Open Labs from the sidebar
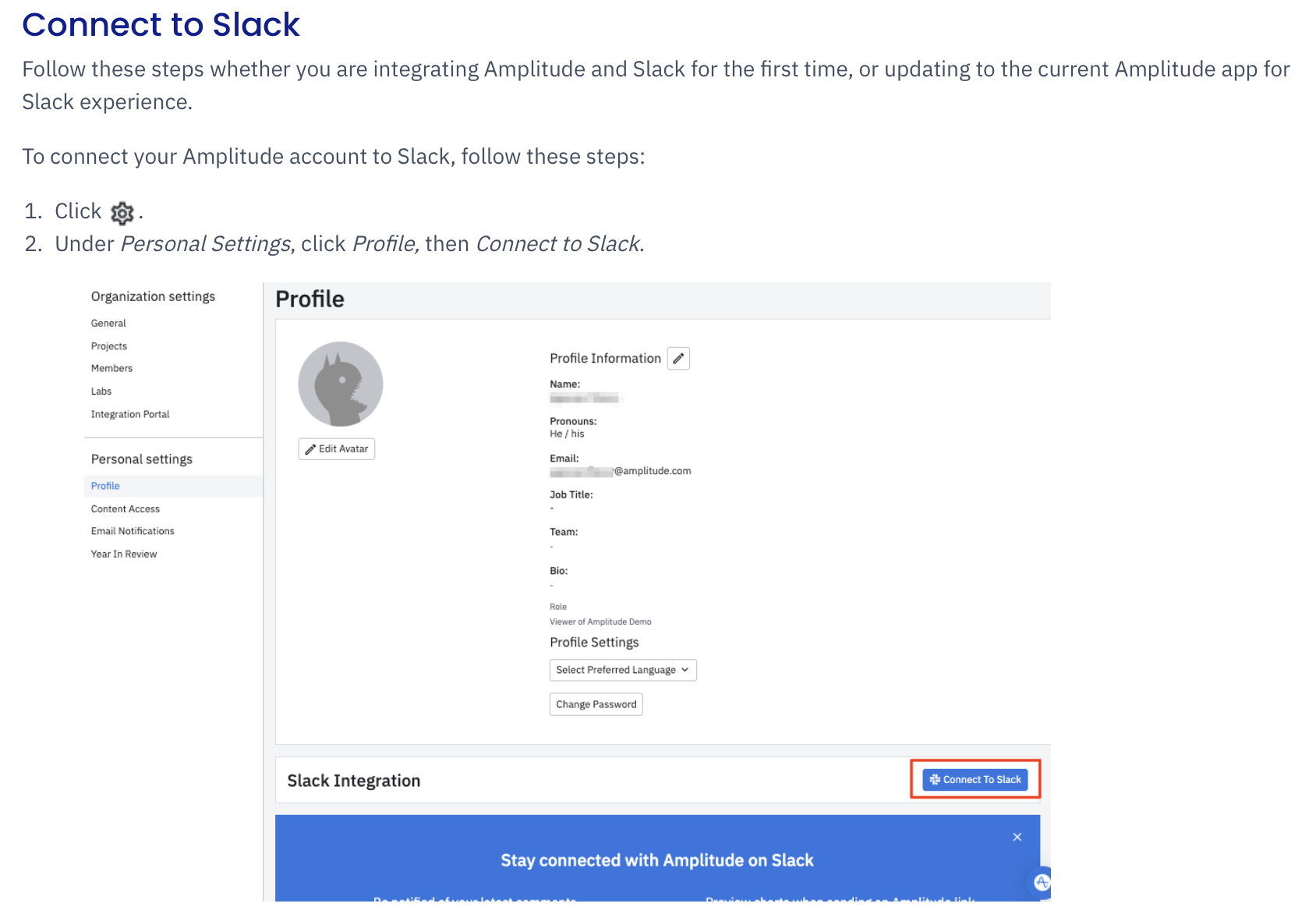This screenshot has width=1316, height=914. pyautogui.click(x=101, y=391)
